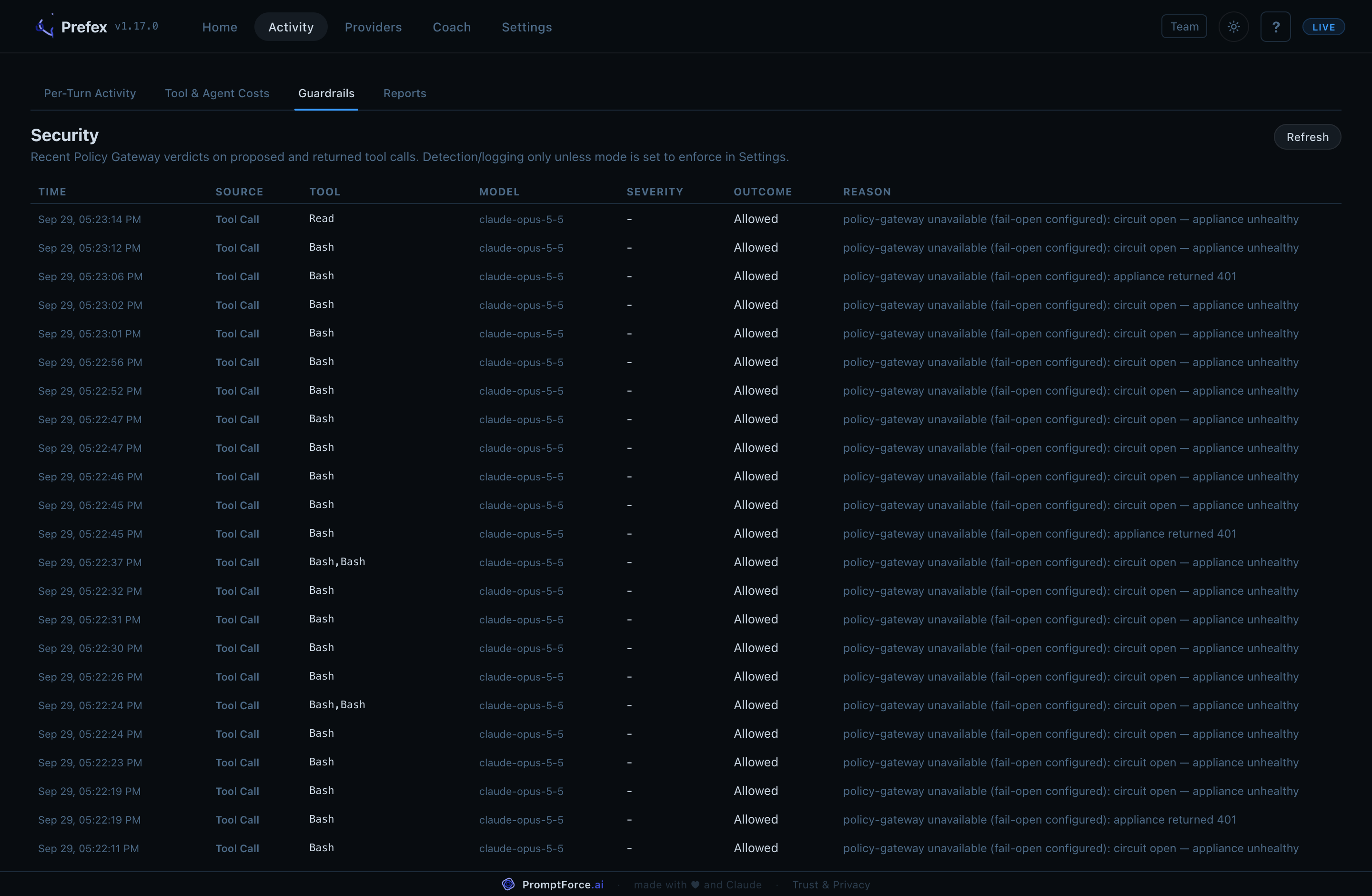Click the PromptForce.ai footer logo icon
The height and width of the screenshot is (896, 1372).
click(x=508, y=884)
